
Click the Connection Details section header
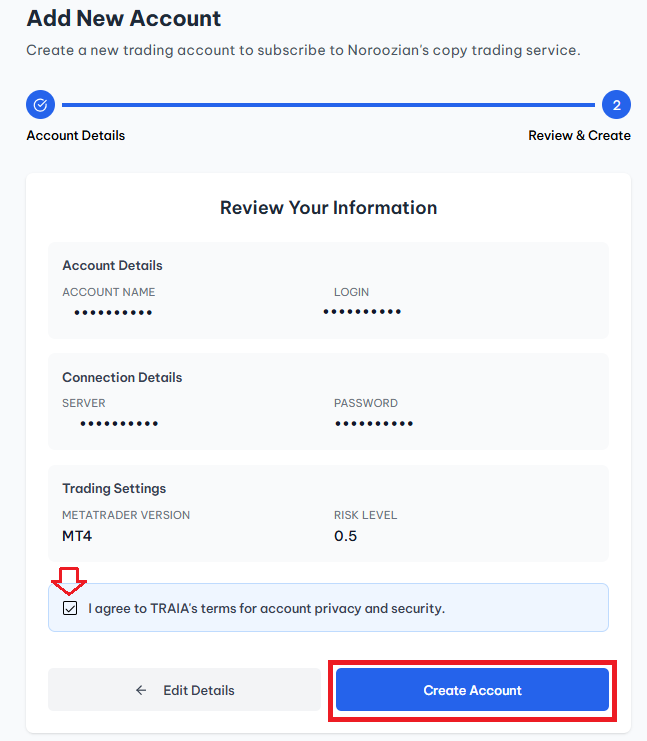[122, 378]
